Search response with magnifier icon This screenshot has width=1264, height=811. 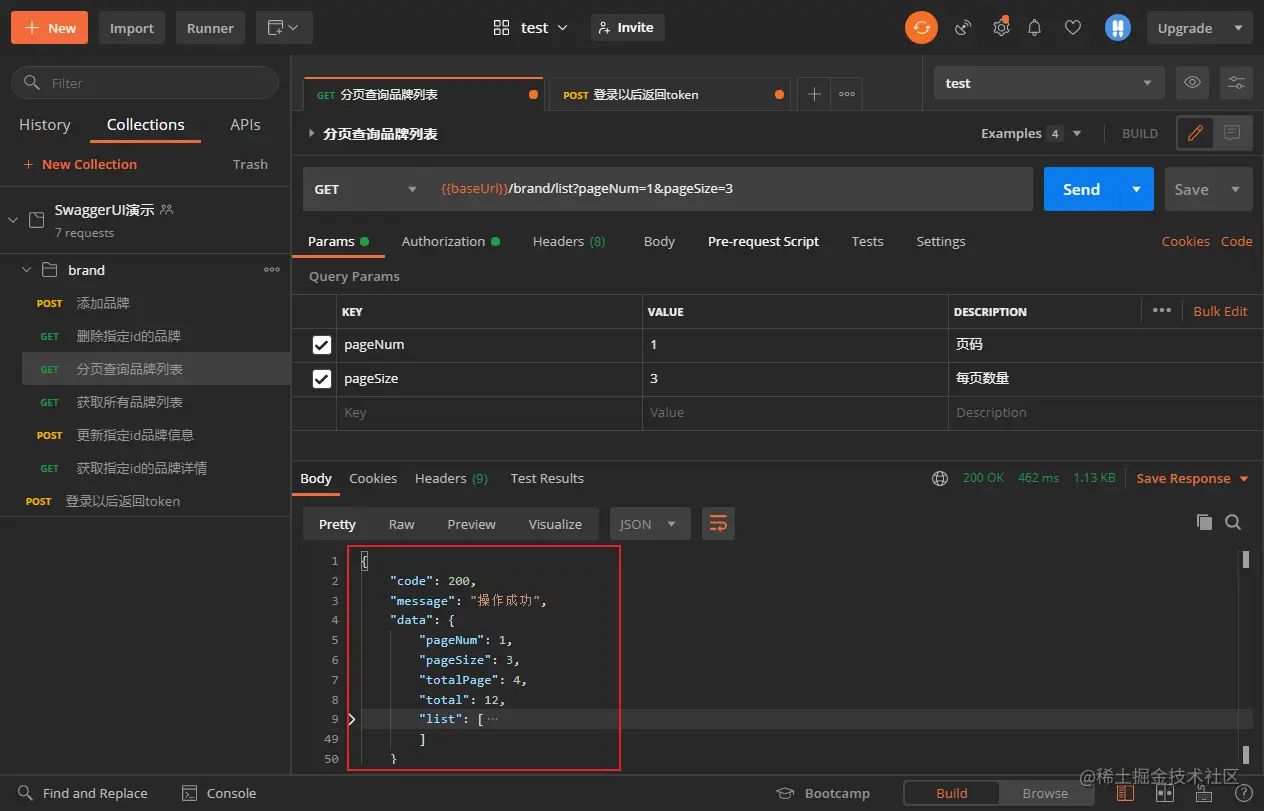(x=1233, y=522)
